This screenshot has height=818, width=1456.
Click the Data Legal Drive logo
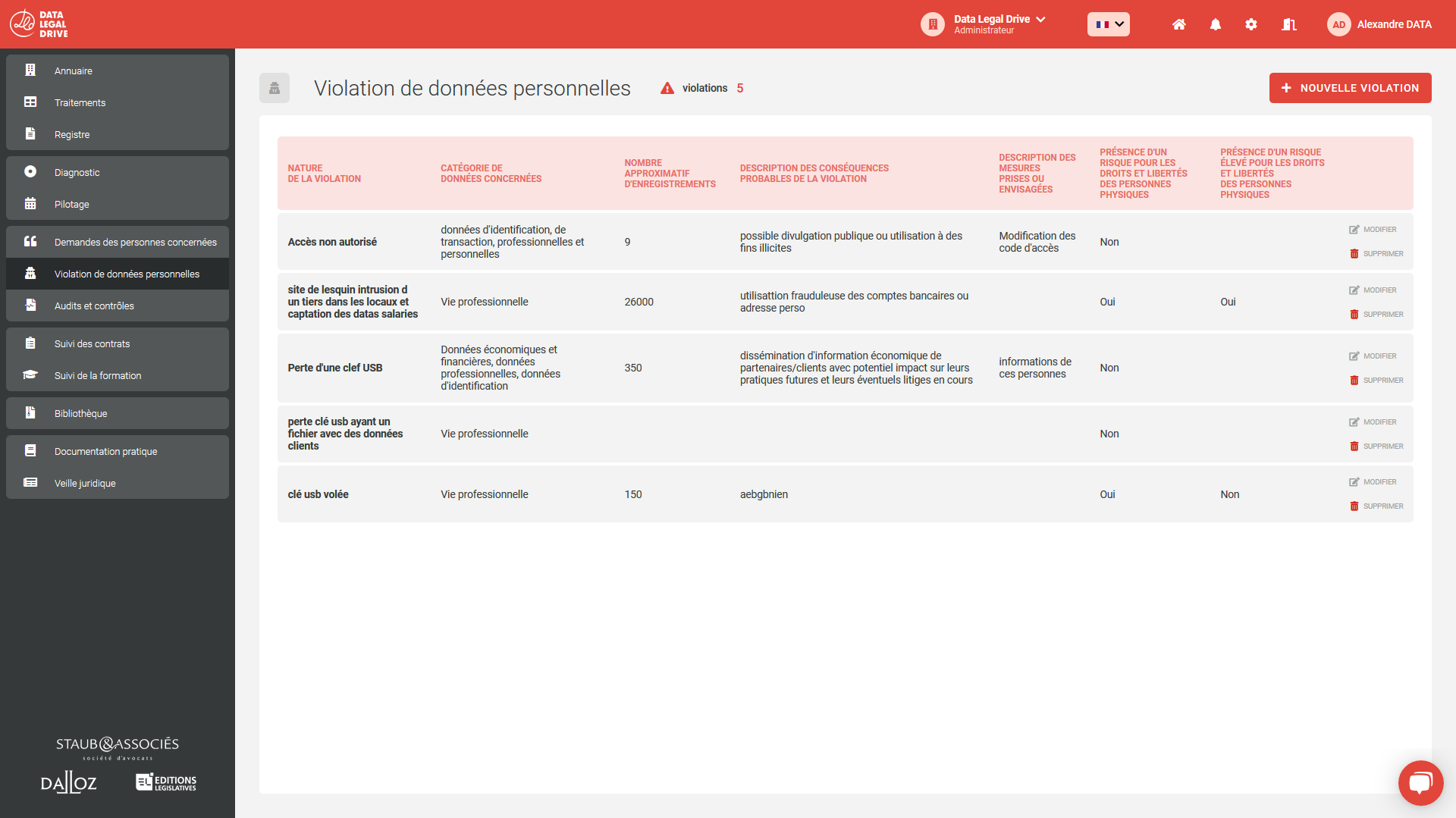pyautogui.click(x=39, y=24)
